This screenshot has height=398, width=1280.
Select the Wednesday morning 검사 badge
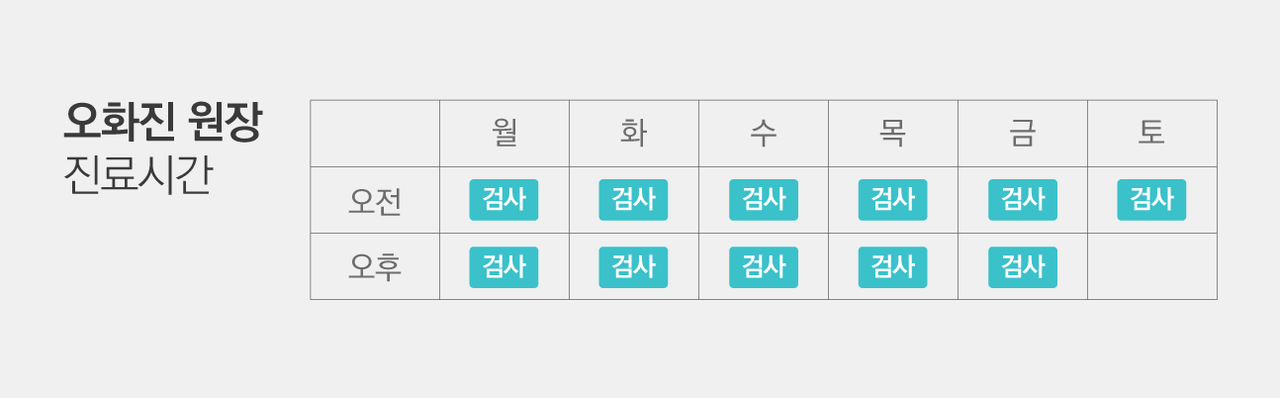763,200
